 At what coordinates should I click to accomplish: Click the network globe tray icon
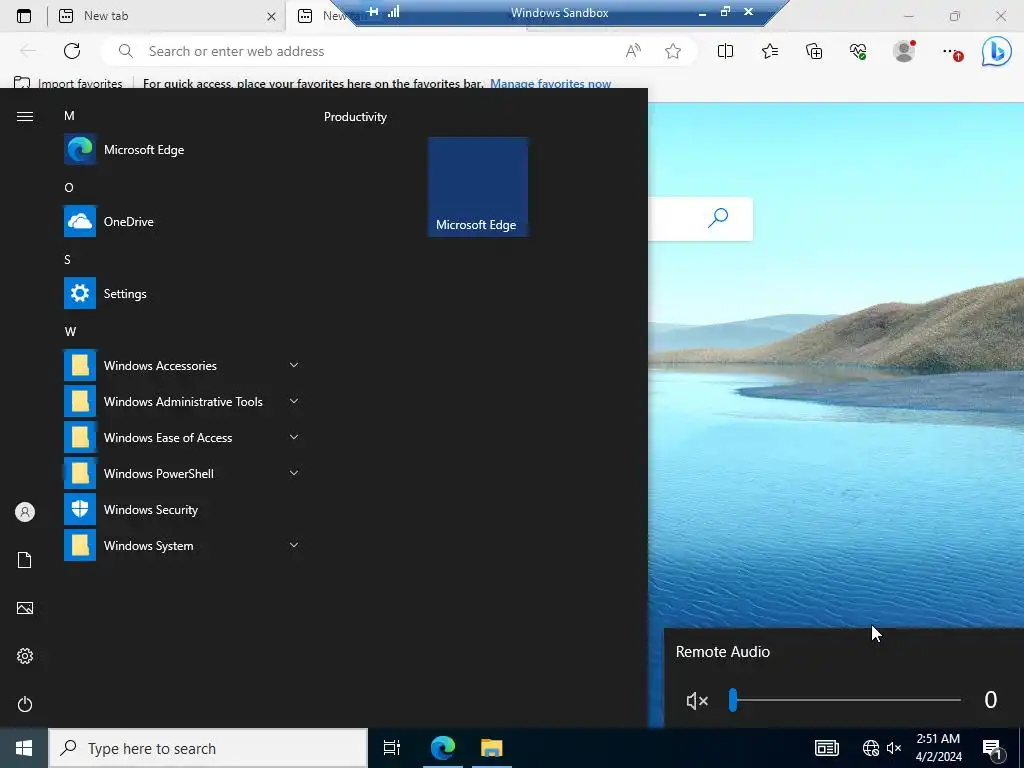click(871, 748)
